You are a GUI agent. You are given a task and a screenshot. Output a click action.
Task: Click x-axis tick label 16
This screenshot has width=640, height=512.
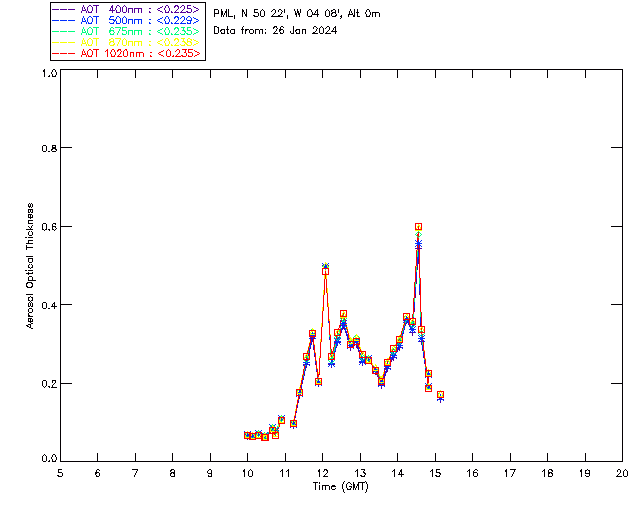(x=472, y=473)
